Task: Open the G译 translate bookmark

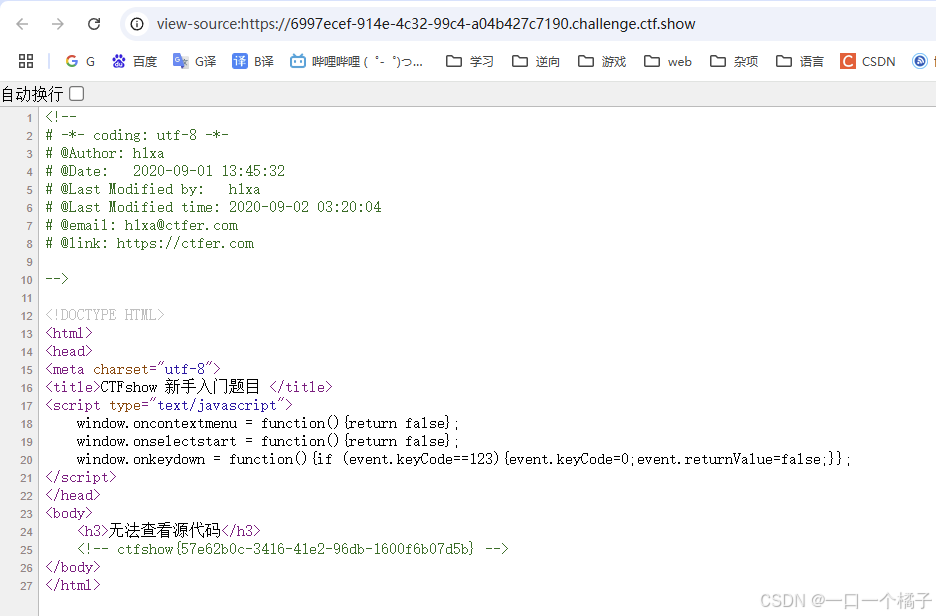Action: [194, 61]
